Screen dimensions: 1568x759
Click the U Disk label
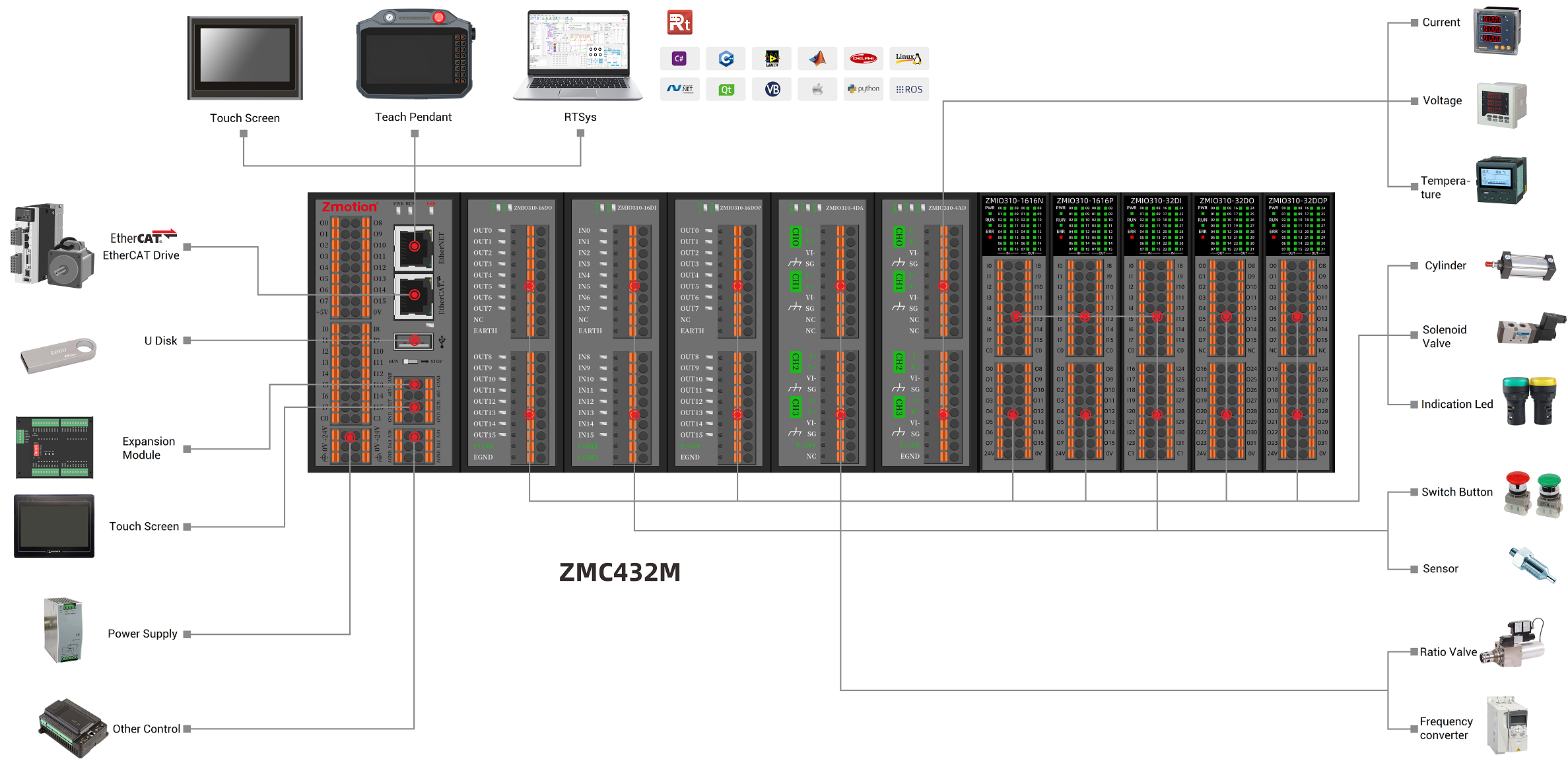click(x=161, y=341)
